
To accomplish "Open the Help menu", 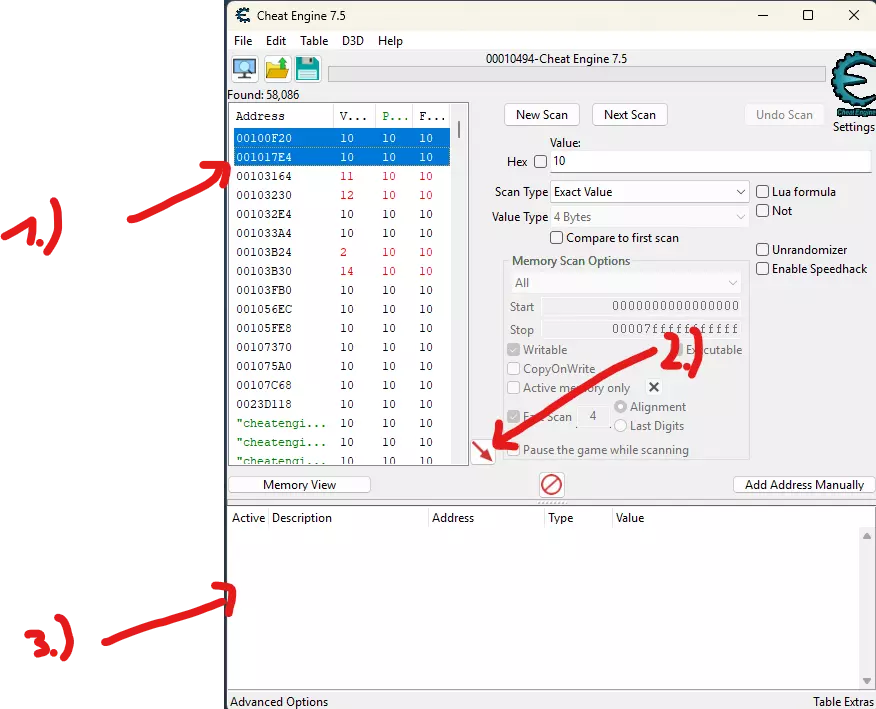I will pos(390,41).
